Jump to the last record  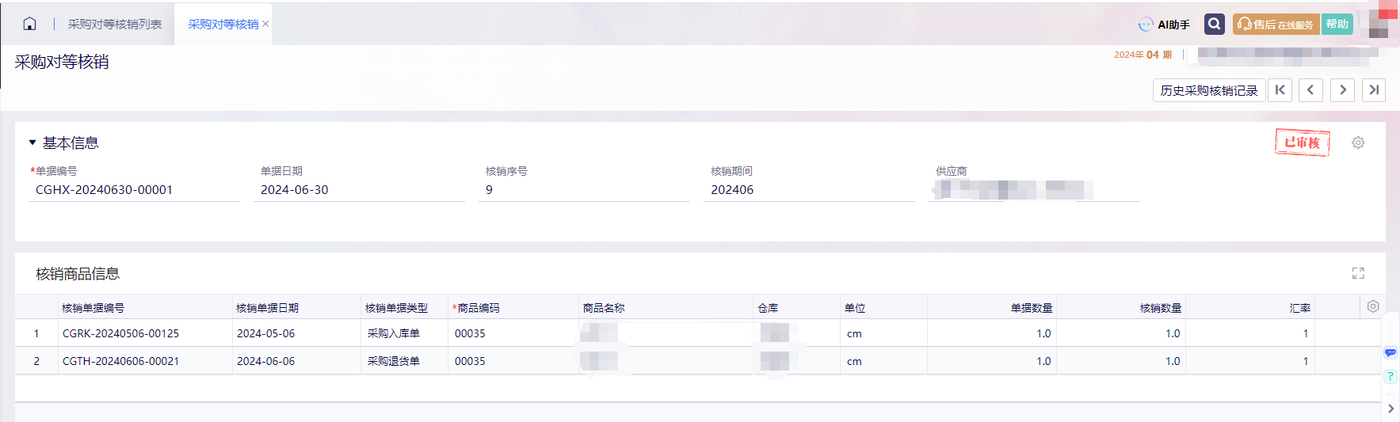click(x=1374, y=90)
